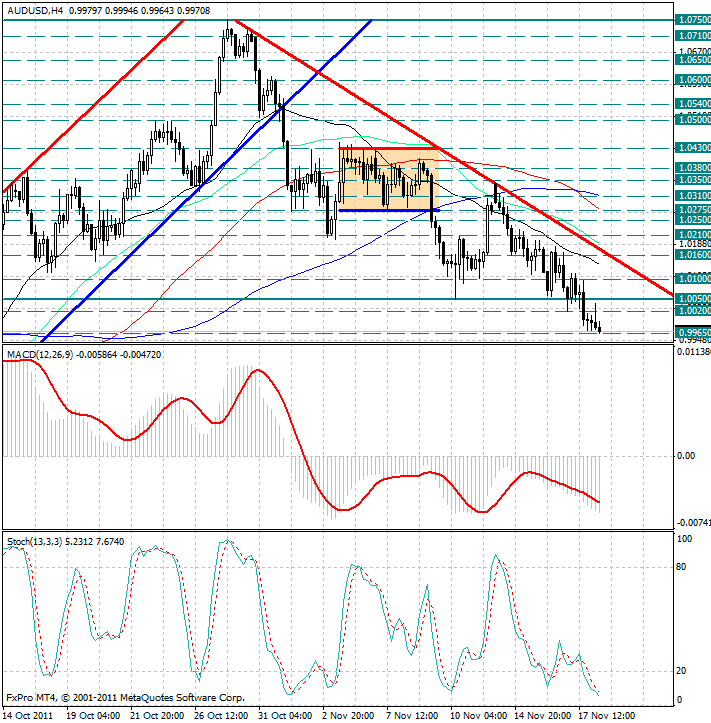This screenshot has height=723, width=711.
Task: Click the 1.0600 price level label
Action: click(x=693, y=80)
